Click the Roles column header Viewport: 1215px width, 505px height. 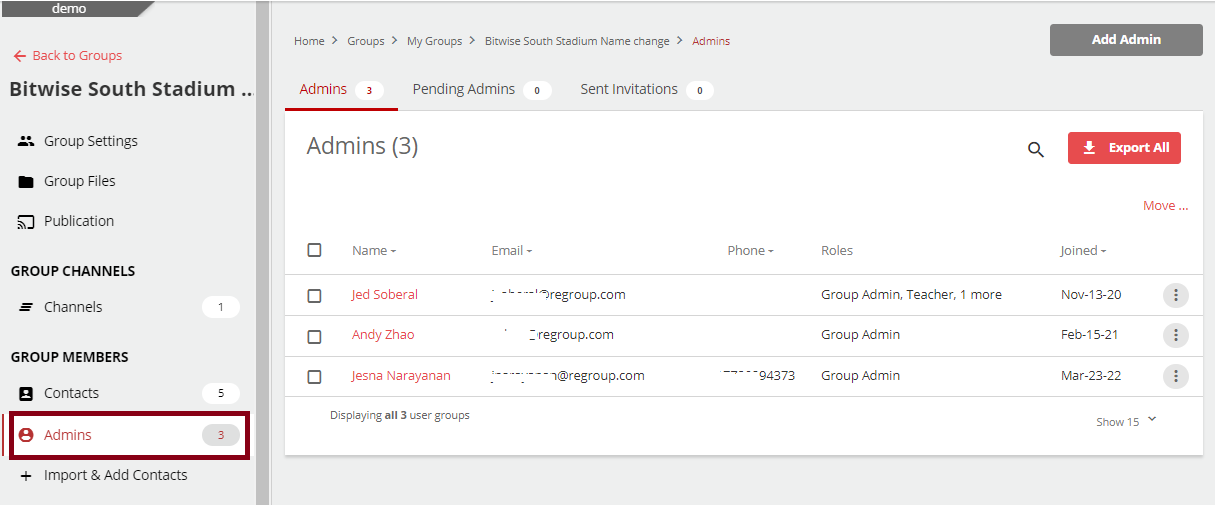(837, 251)
